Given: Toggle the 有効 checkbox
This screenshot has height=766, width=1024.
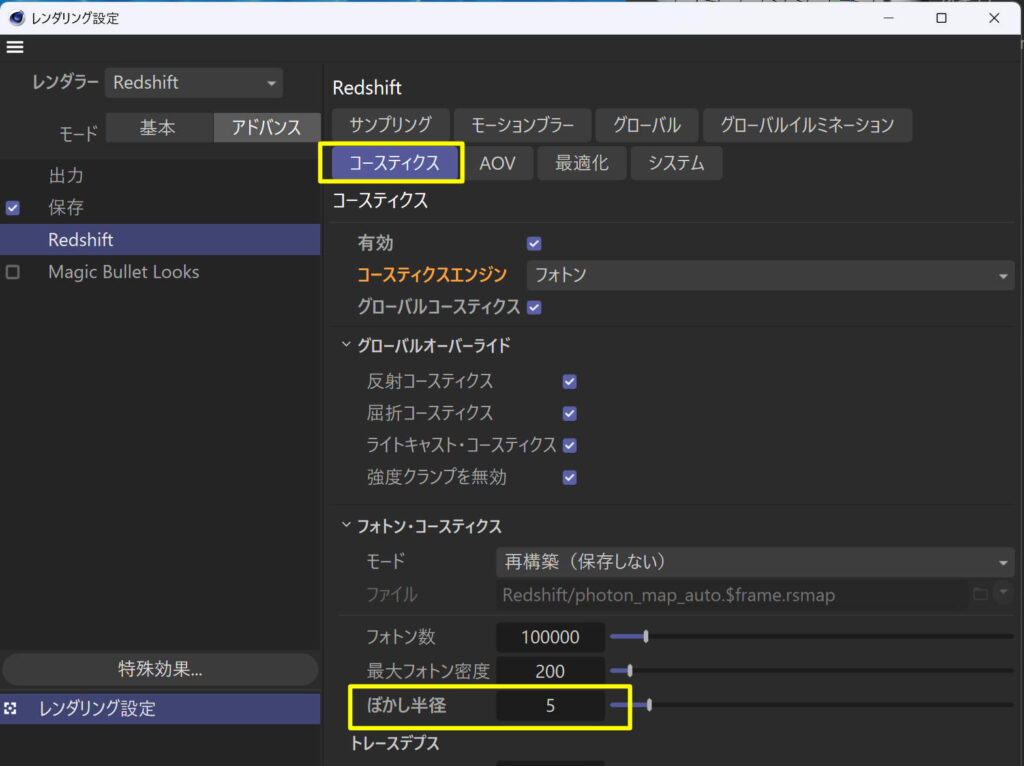Looking at the screenshot, I should coord(534,244).
